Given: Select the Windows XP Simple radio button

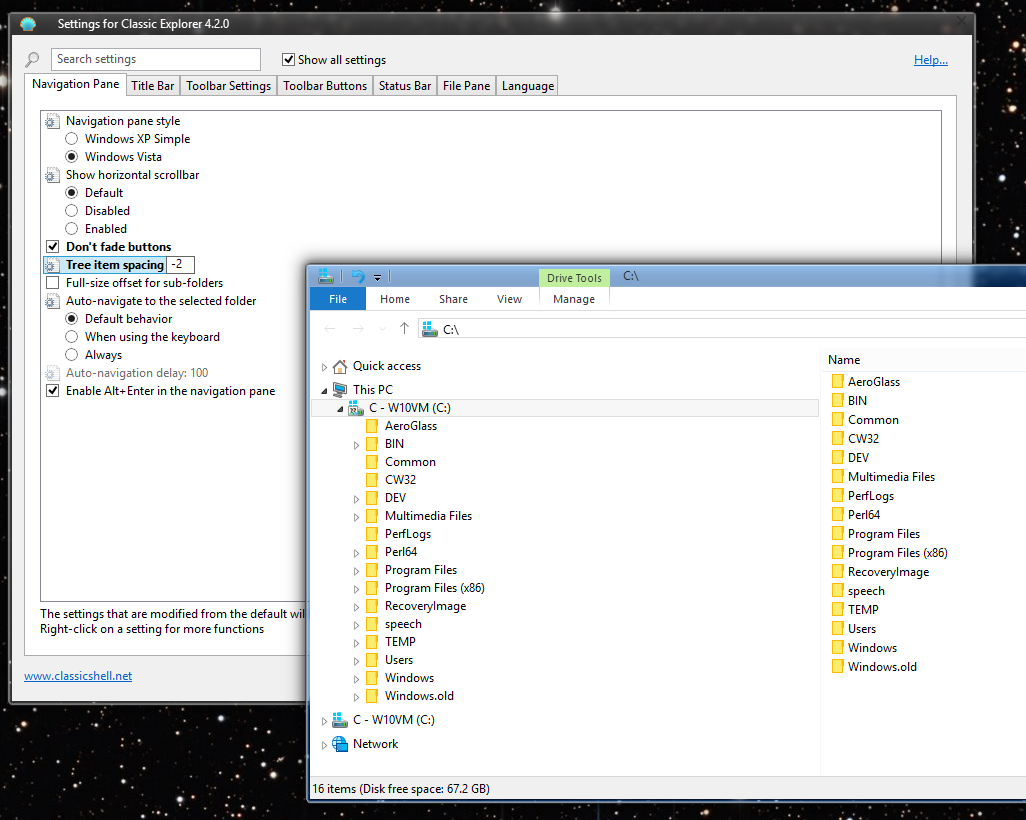Looking at the screenshot, I should [72, 139].
